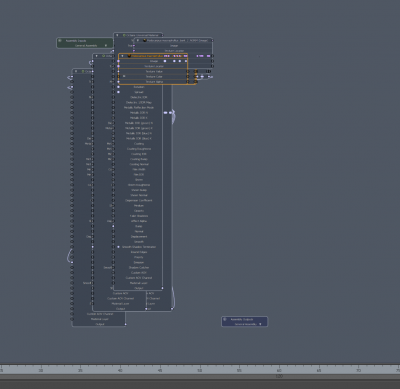Screen dimensions: 400x389
Task: Click the Output port of the bottom-left material node
Action: click(125, 324)
